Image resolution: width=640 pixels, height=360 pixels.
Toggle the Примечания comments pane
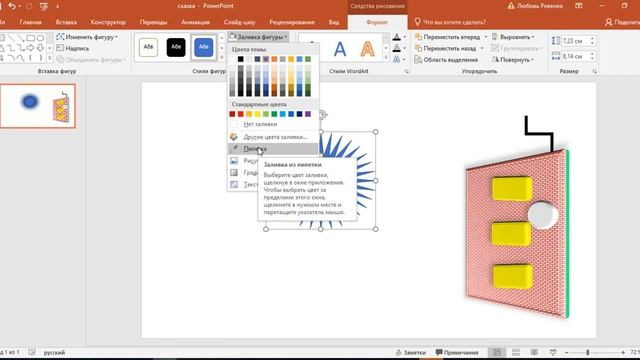457,352
